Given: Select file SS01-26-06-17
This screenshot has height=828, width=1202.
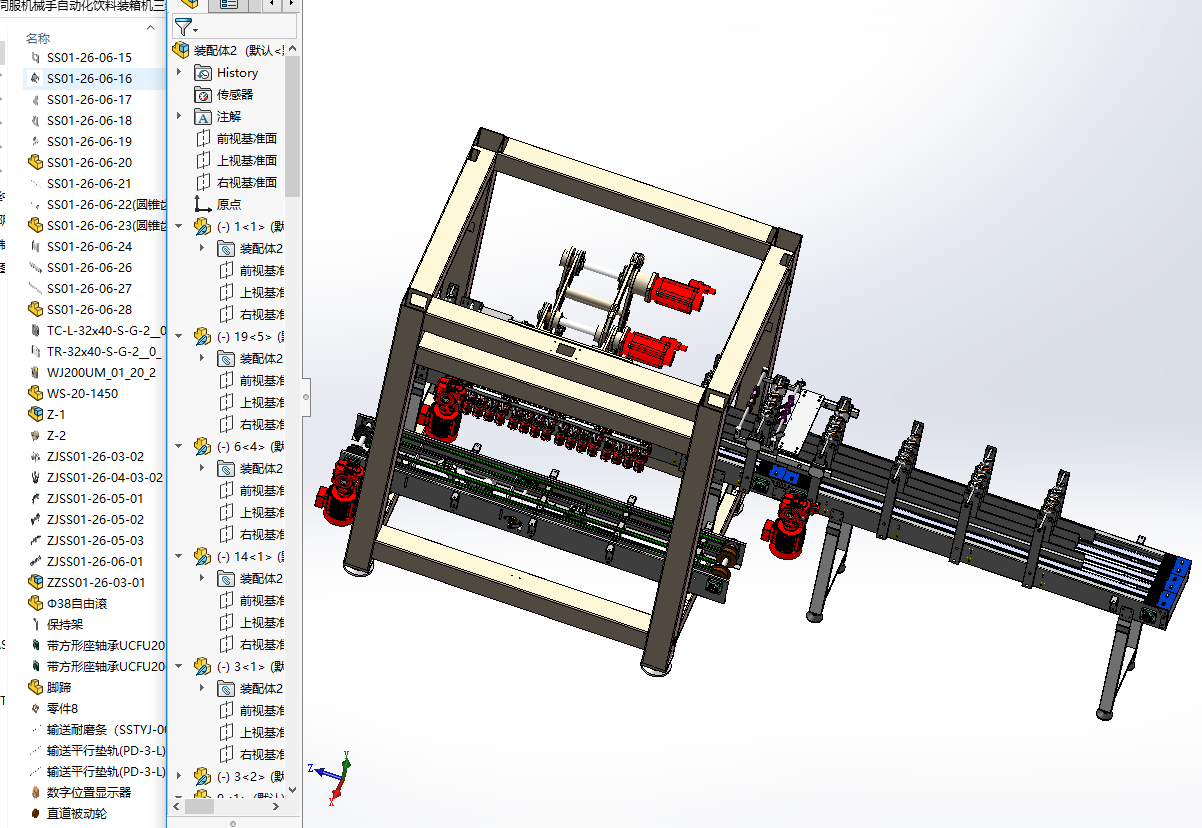Looking at the screenshot, I should click(89, 100).
